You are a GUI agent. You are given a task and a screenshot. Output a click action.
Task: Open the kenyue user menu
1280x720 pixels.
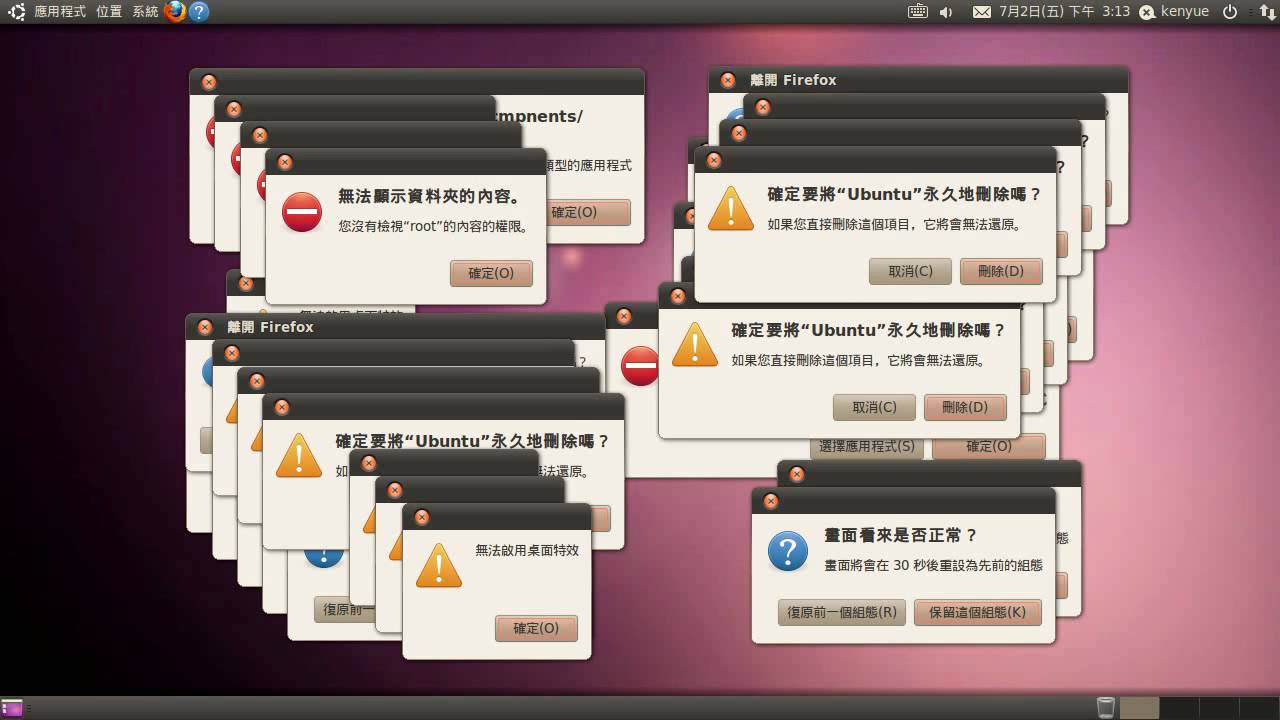pos(1185,12)
